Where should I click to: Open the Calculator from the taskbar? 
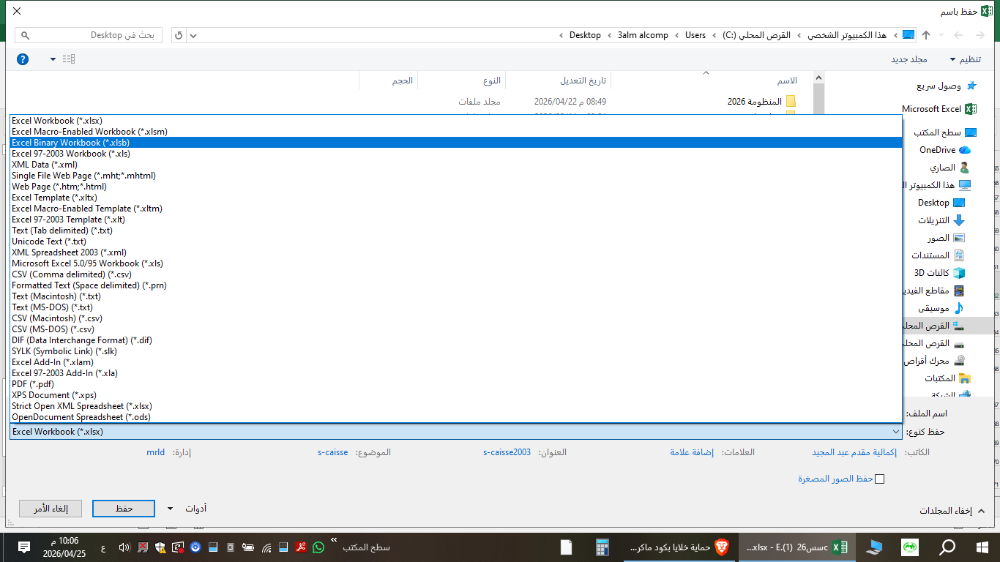(602, 547)
